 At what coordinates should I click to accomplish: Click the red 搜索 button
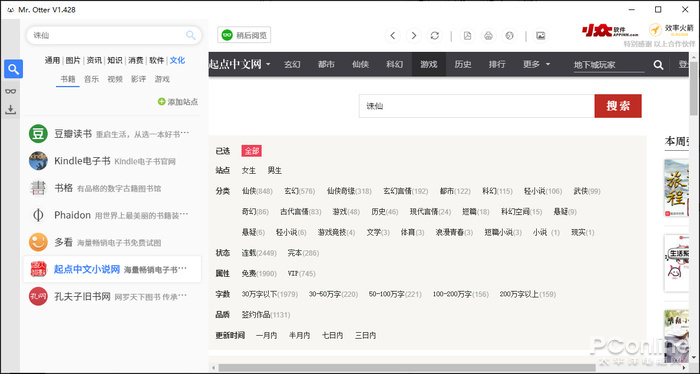618,106
